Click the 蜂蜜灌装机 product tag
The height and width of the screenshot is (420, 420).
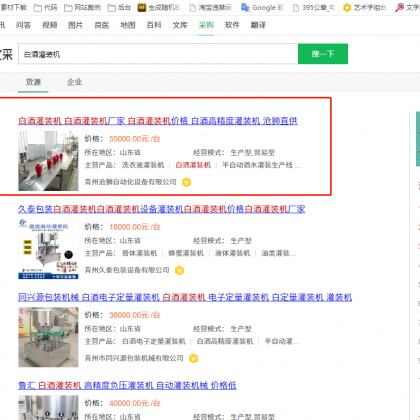click(186, 253)
